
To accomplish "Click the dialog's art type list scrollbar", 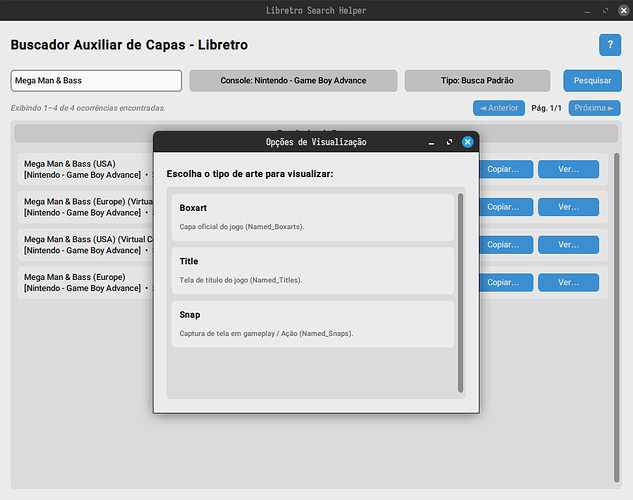I will (x=460, y=293).
